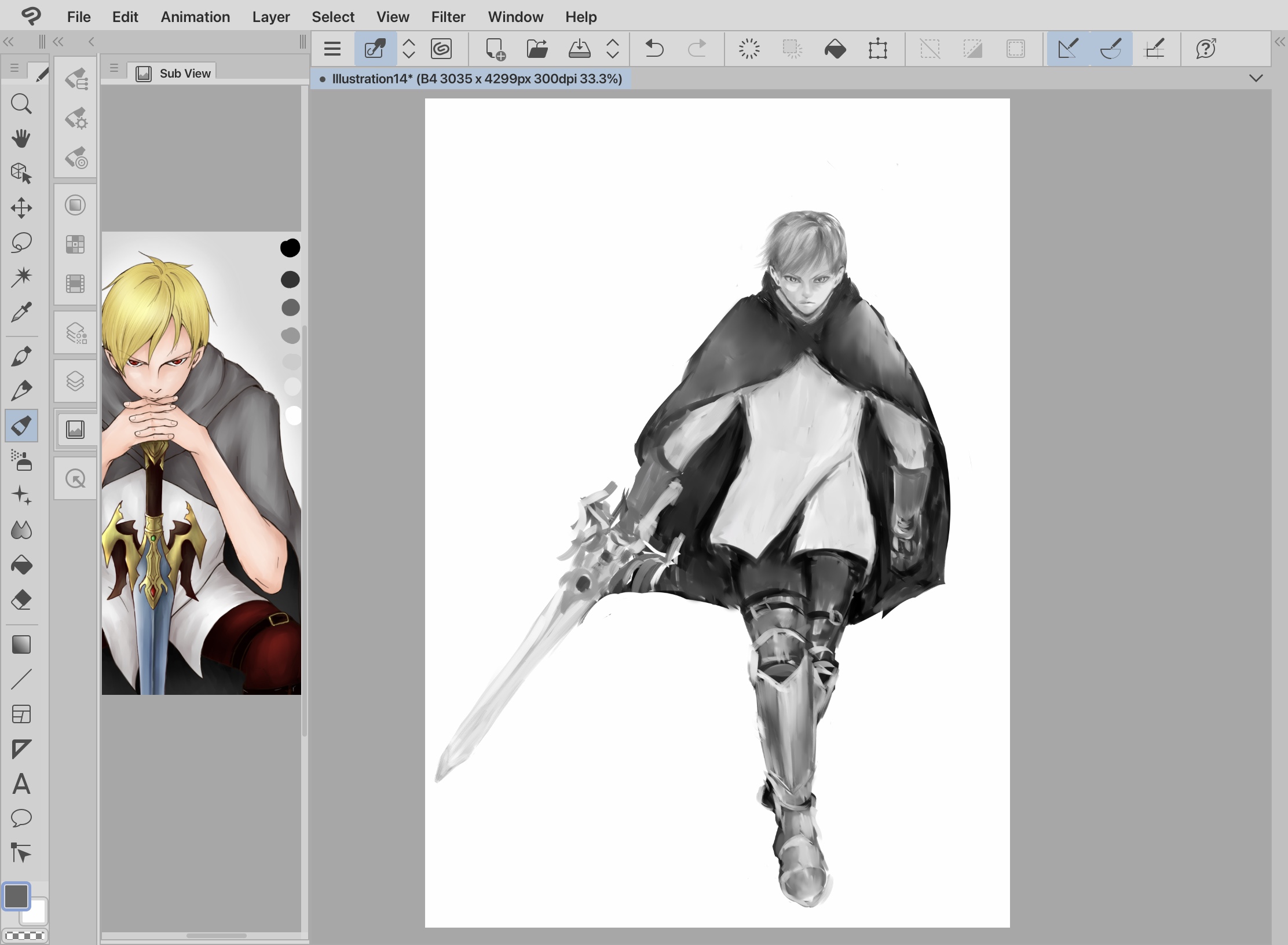Open a file with folder button
Image resolution: width=1288 pixels, height=945 pixels.
coord(537,49)
